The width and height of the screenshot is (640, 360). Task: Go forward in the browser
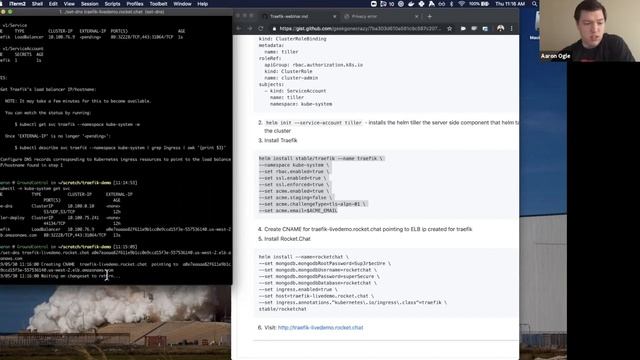click(x=249, y=29)
